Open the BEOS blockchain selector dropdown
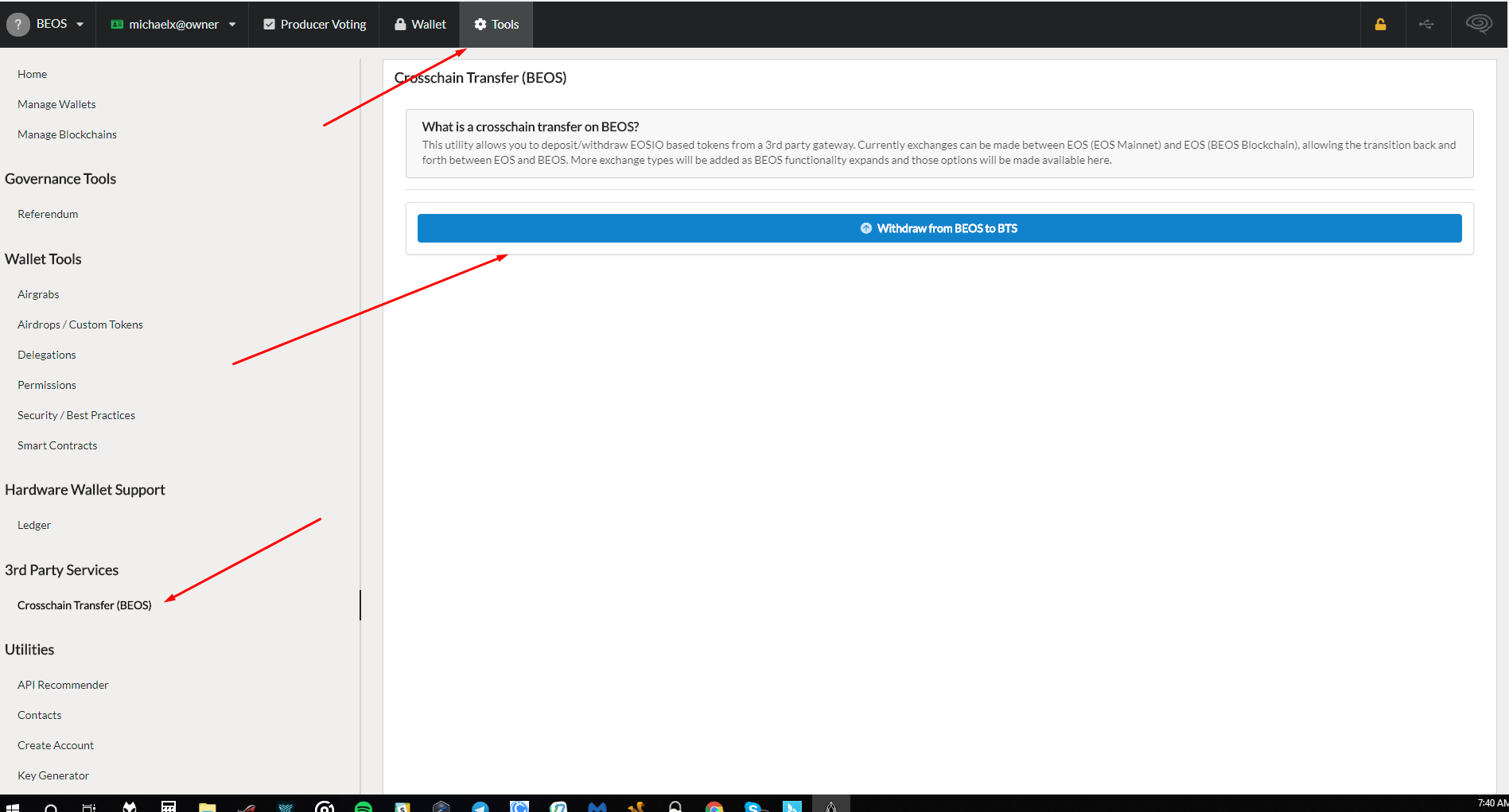This screenshot has height=812, width=1509. coord(48,24)
